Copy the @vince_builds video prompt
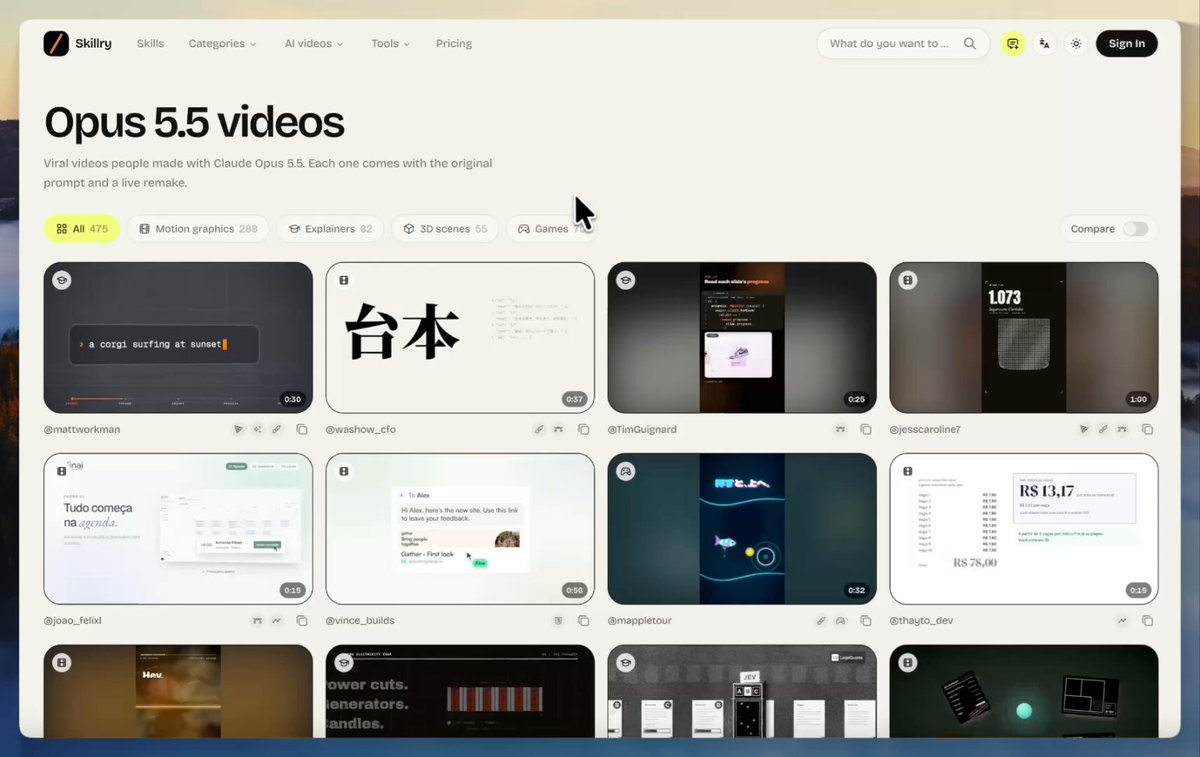This screenshot has height=757, width=1200. click(x=584, y=621)
